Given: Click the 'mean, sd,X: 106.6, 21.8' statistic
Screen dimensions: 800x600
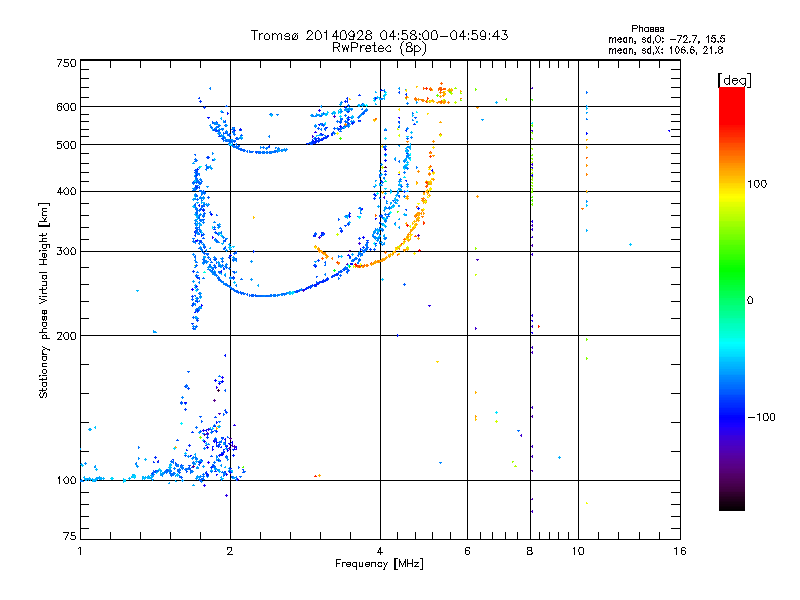Looking at the screenshot, I should point(665,50).
